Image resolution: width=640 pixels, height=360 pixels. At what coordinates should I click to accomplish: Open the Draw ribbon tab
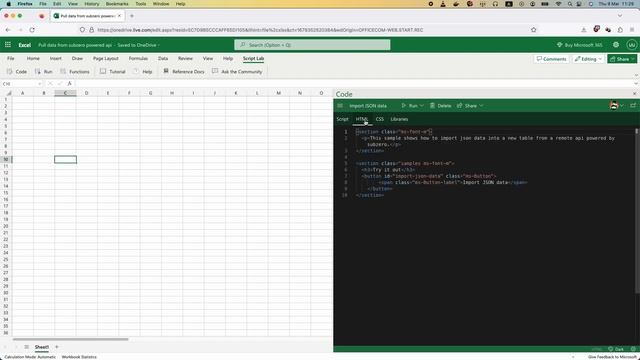click(77, 58)
